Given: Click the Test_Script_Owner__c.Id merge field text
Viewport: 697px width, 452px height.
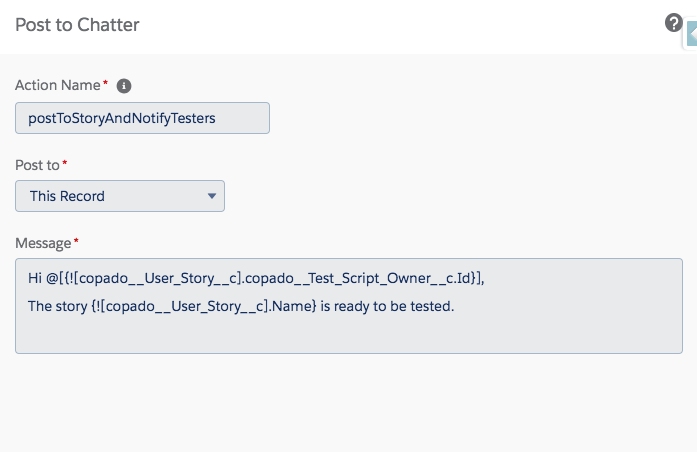Looking at the screenshot, I should [x=389, y=278].
